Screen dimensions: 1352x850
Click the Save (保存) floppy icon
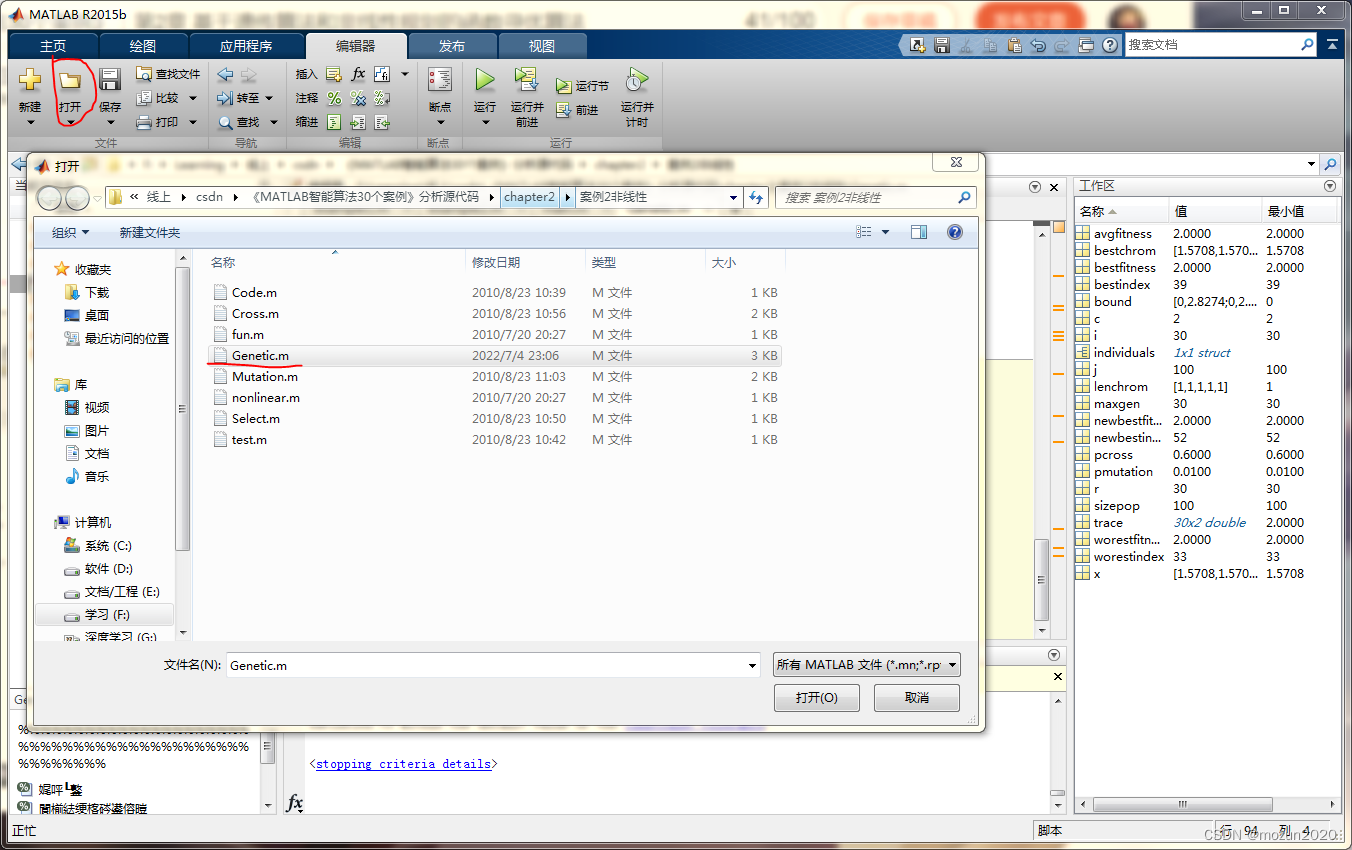(x=109, y=80)
